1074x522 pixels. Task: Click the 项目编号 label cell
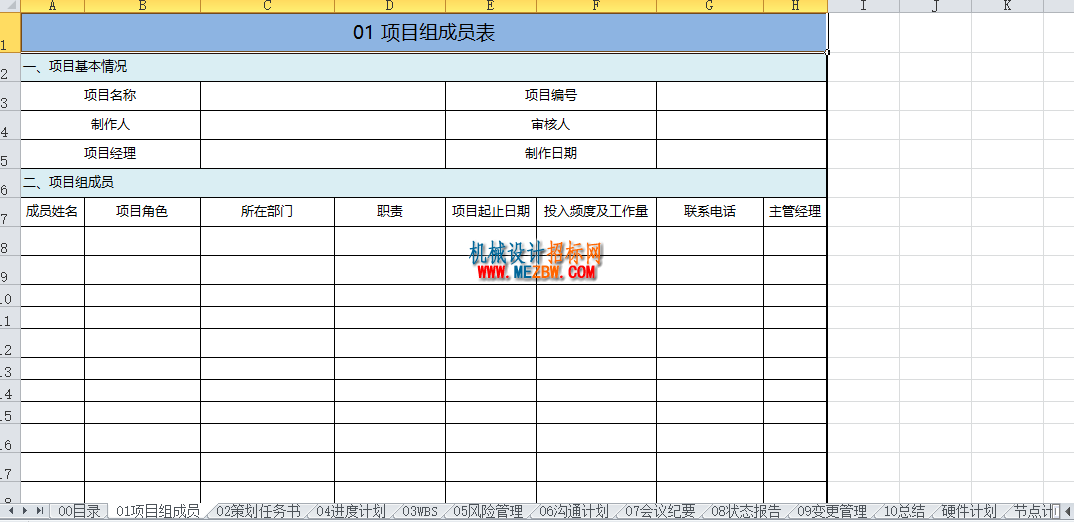coord(551,96)
